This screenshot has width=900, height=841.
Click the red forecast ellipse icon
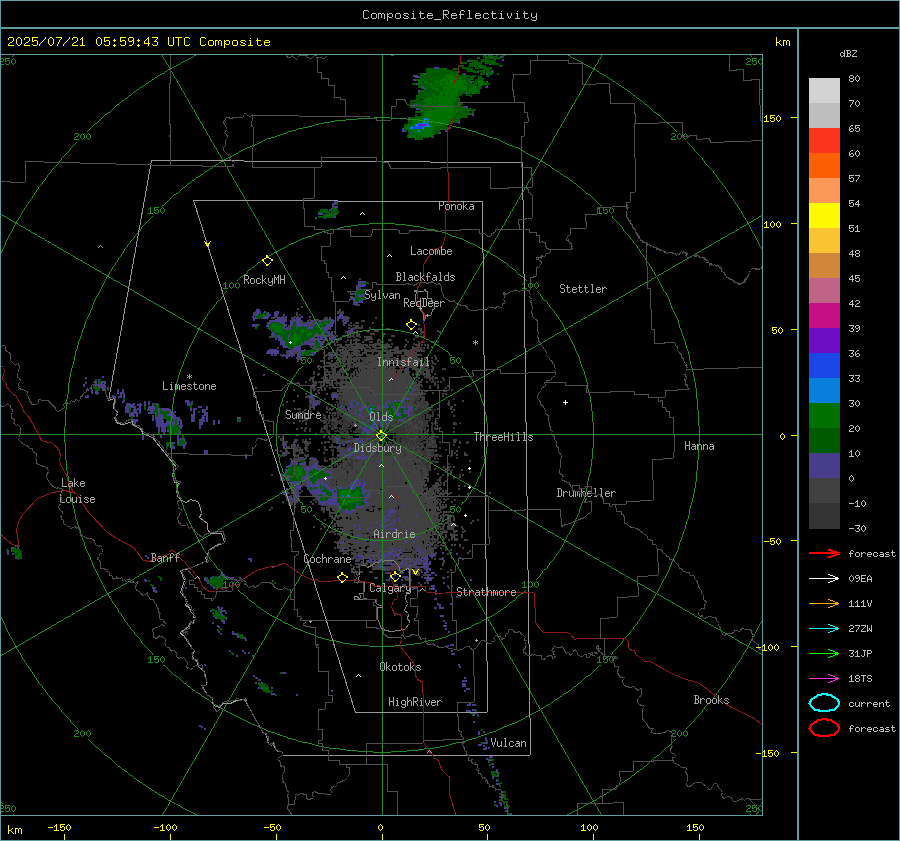[x=824, y=728]
